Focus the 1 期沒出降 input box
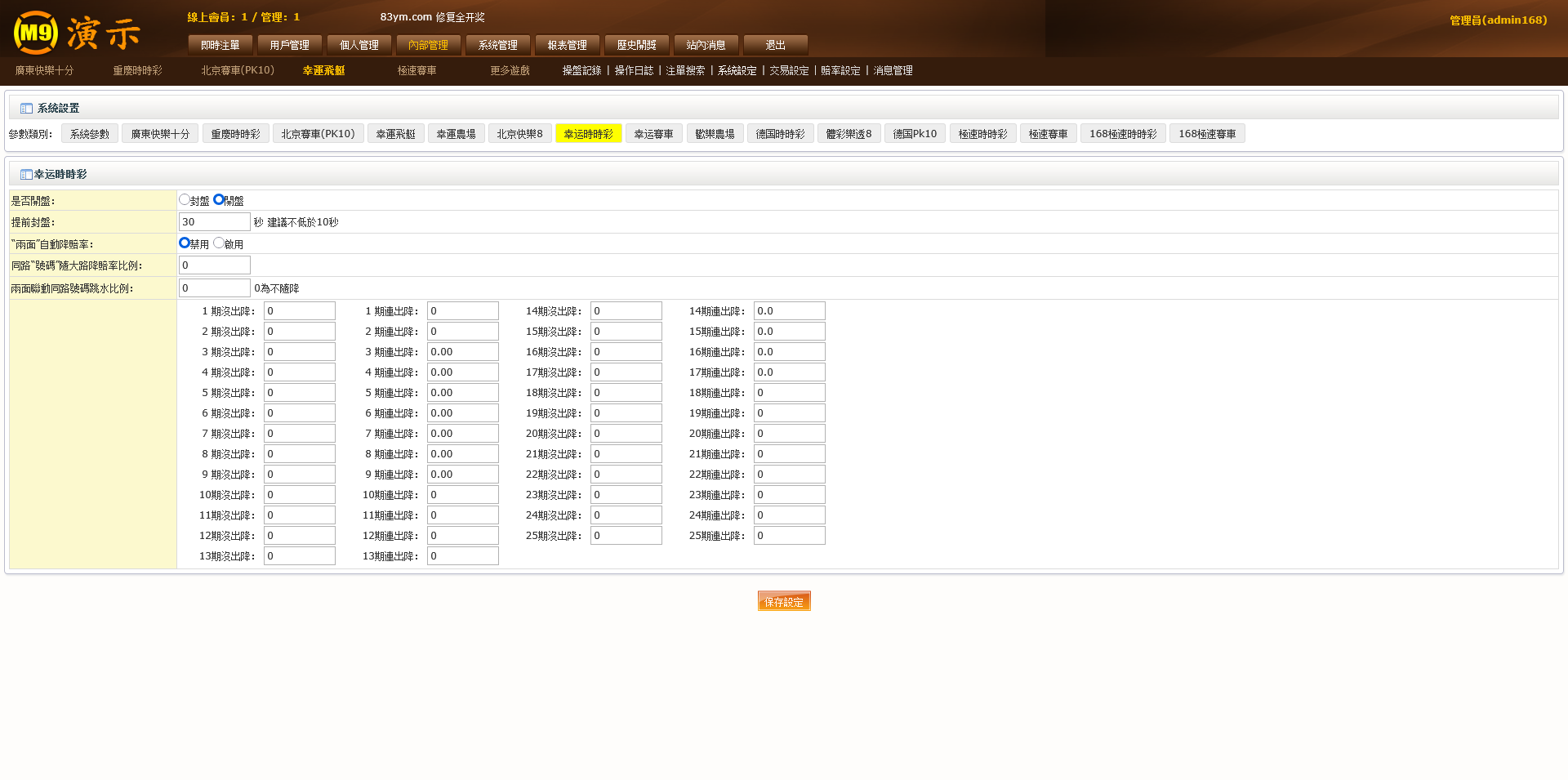 (299, 311)
